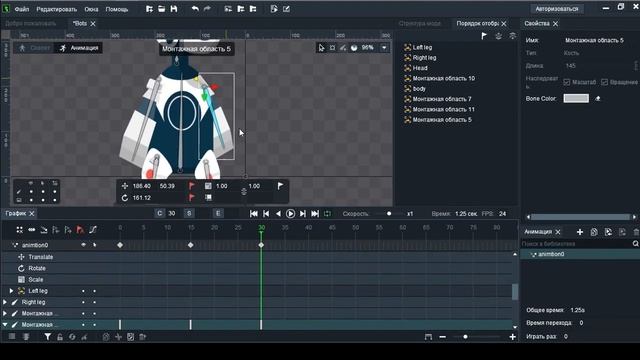The image size is (640, 360).
Task: Select the Rotate channel row
Action: click(37, 269)
